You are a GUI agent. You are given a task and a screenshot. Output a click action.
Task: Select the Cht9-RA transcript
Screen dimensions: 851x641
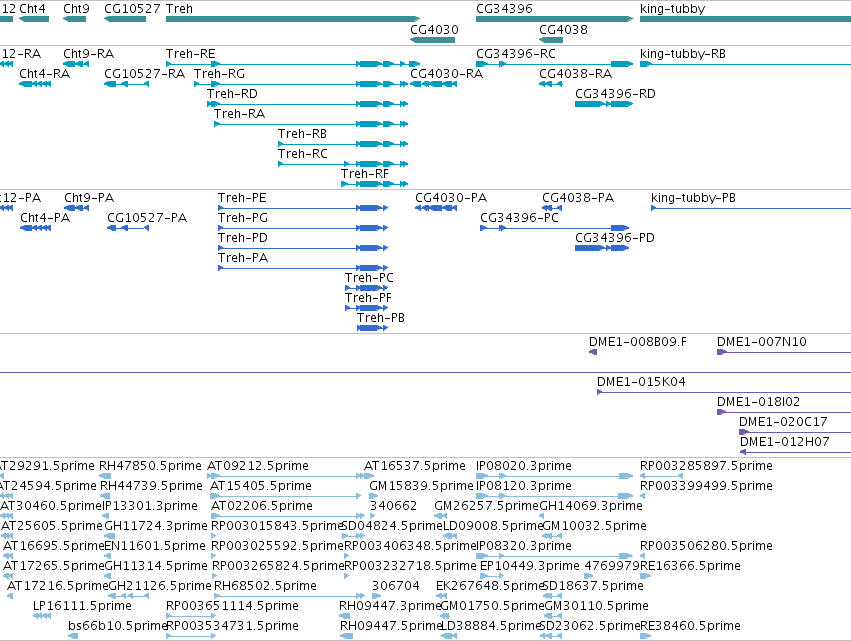click(x=76, y=64)
